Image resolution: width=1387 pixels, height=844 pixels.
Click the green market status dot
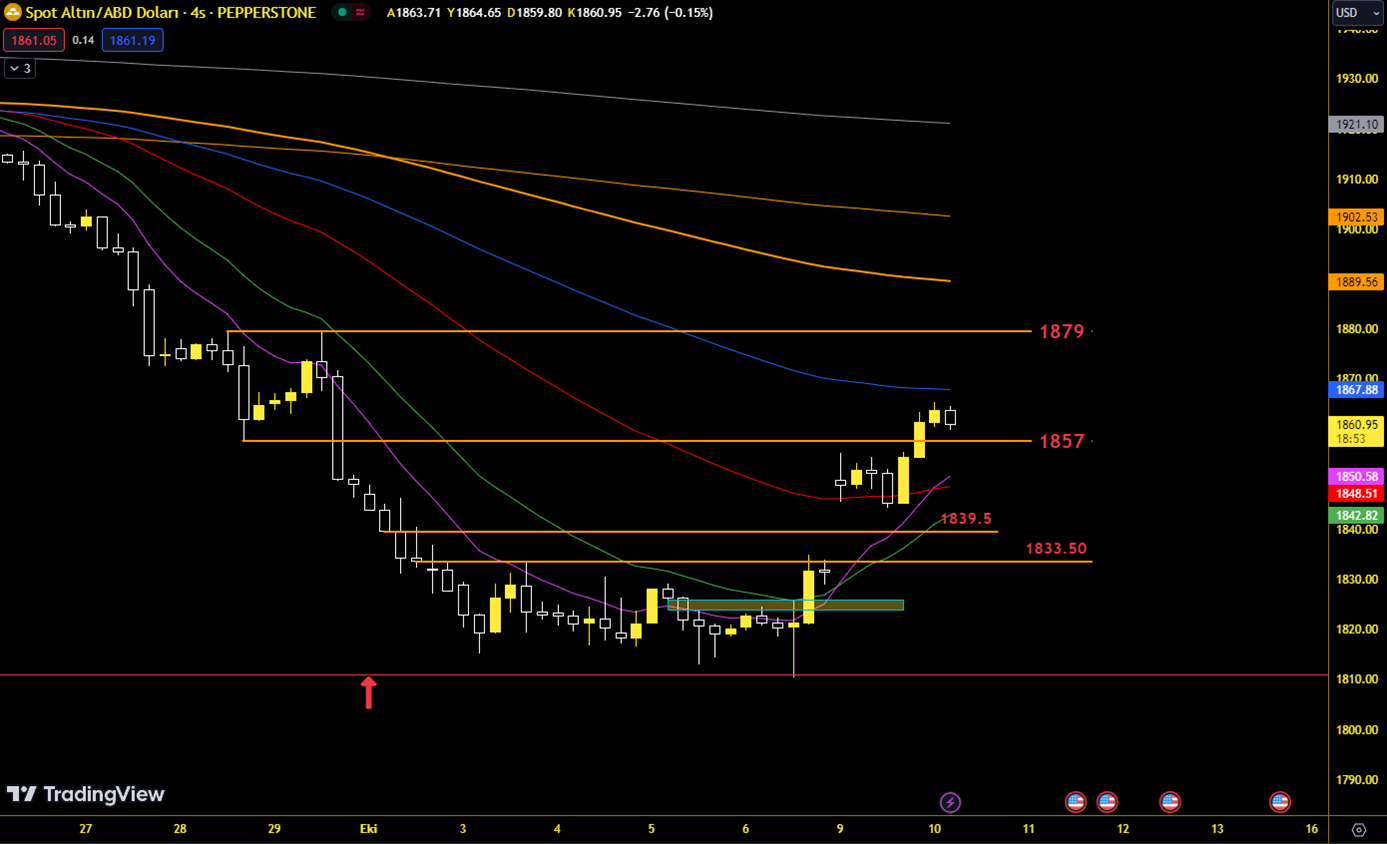[x=342, y=13]
